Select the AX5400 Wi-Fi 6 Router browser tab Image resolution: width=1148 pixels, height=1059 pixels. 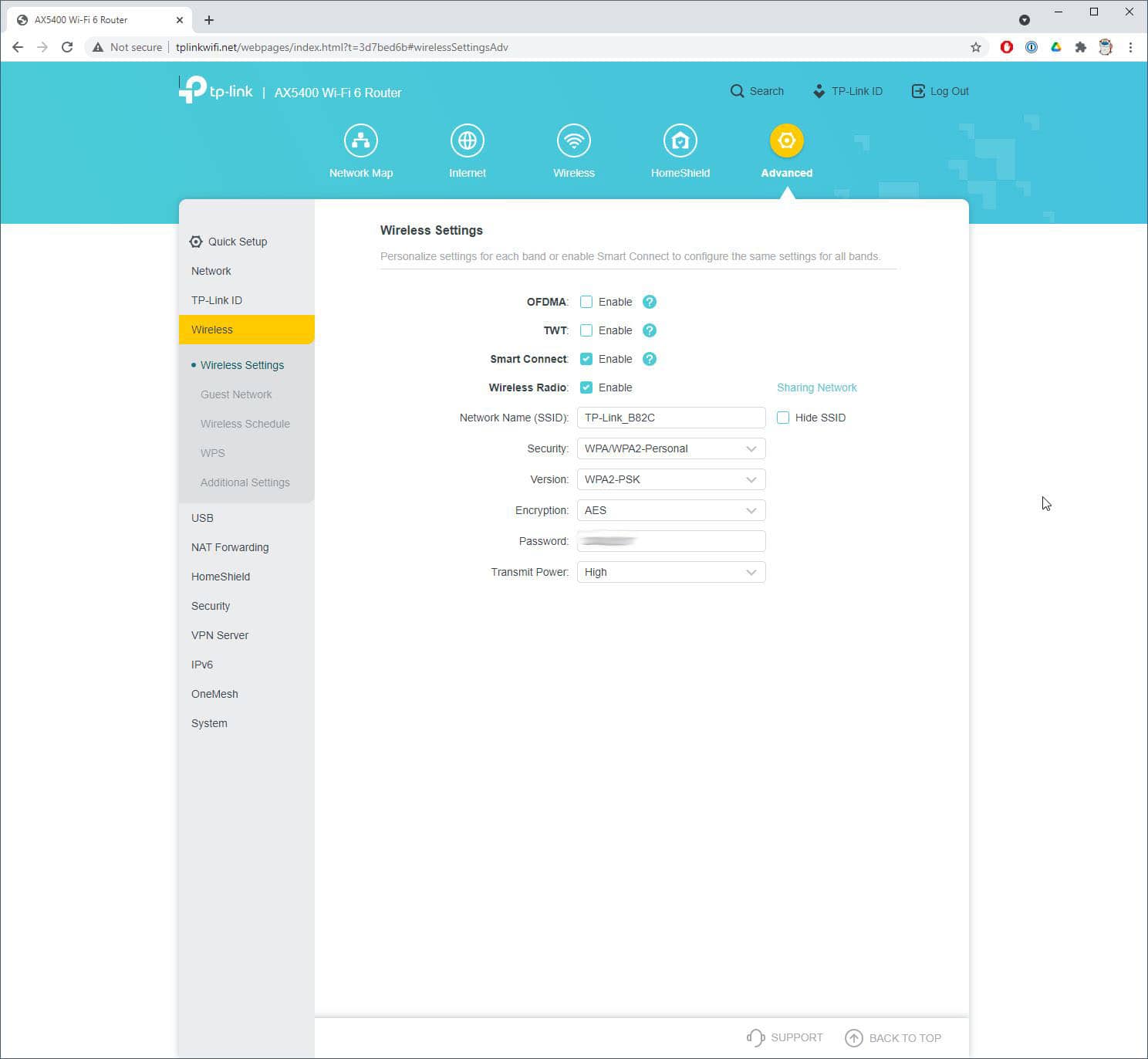tap(99, 20)
